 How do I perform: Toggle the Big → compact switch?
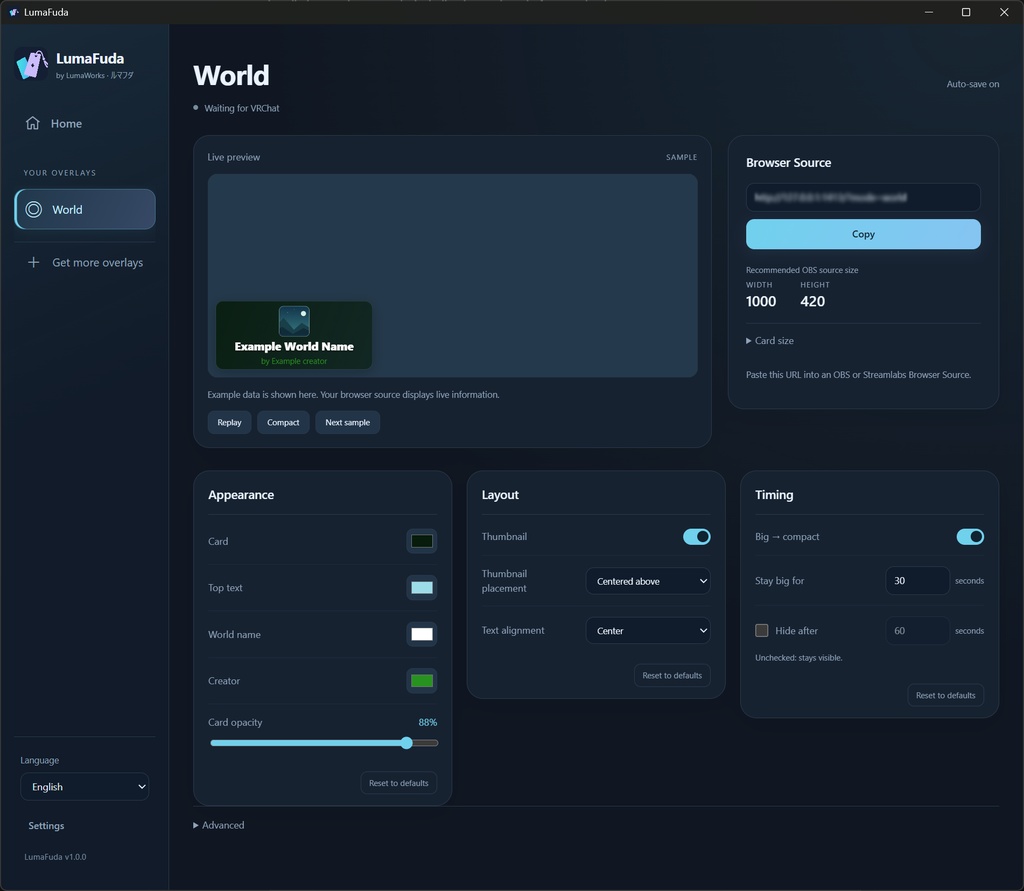(970, 536)
